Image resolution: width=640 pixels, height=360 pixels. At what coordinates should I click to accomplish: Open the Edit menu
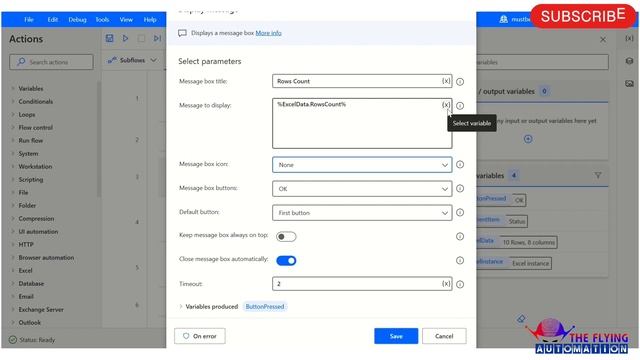[53, 20]
